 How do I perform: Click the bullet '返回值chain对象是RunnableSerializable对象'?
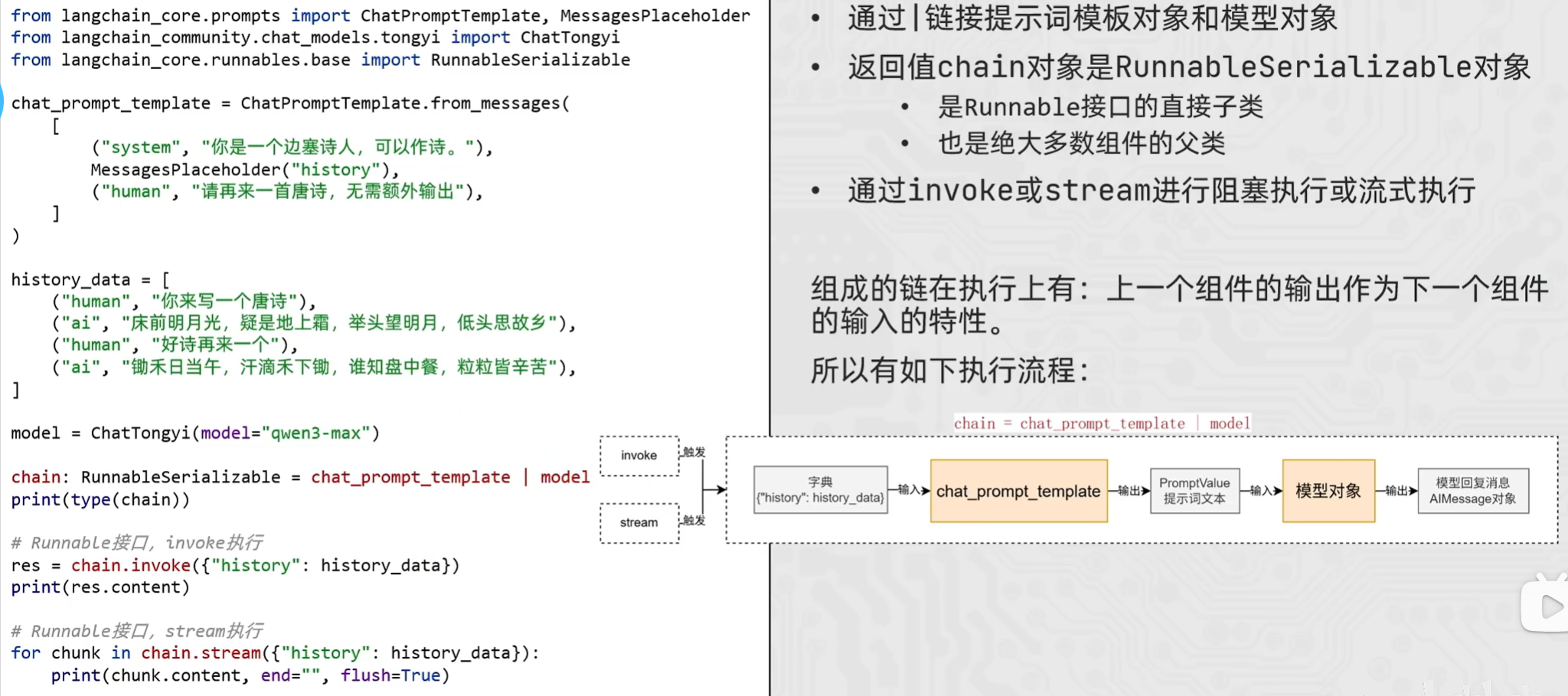click(1189, 67)
